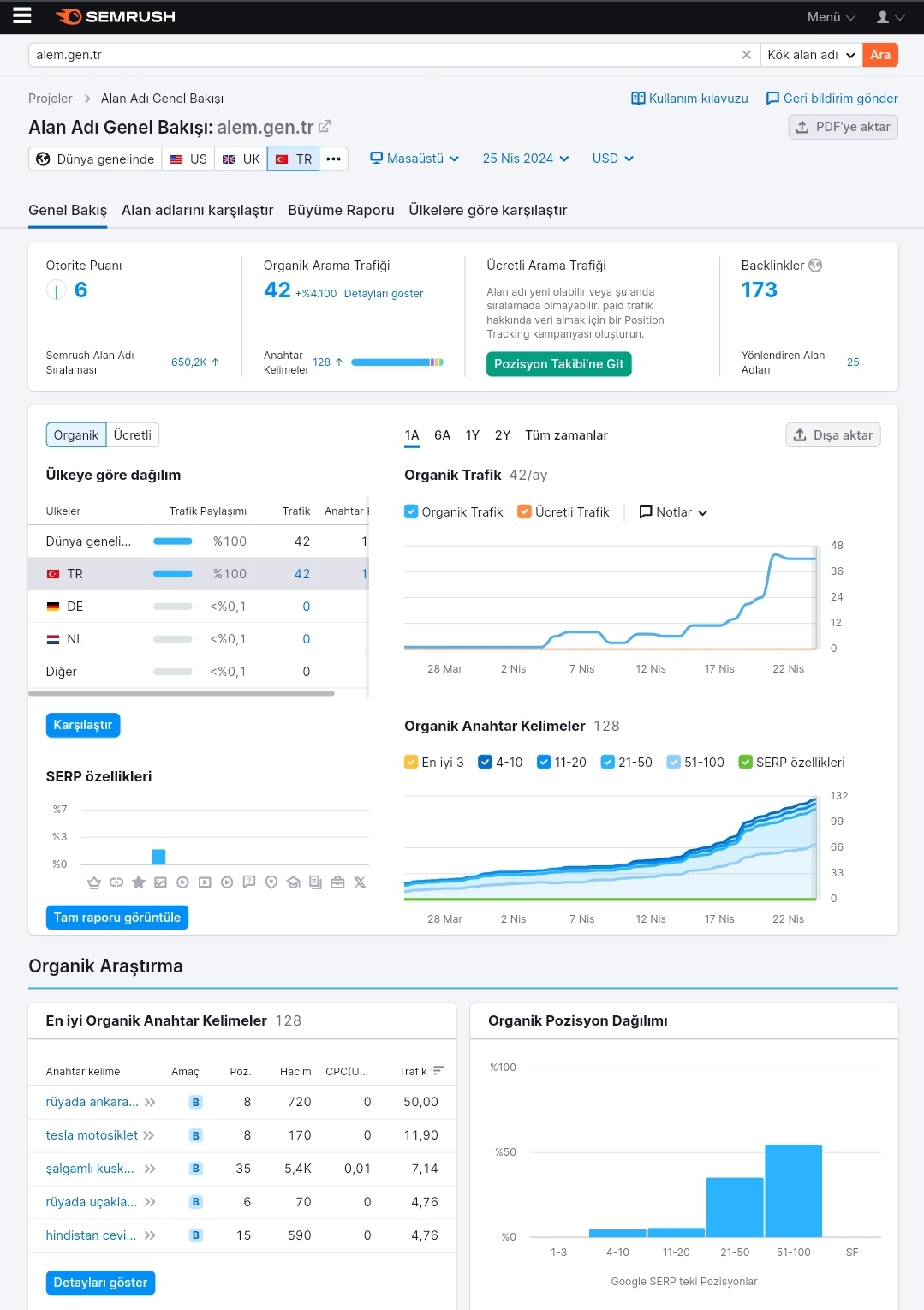Click the more countries ellipsis button
The height and width of the screenshot is (1310, 924).
coord(334,159)
